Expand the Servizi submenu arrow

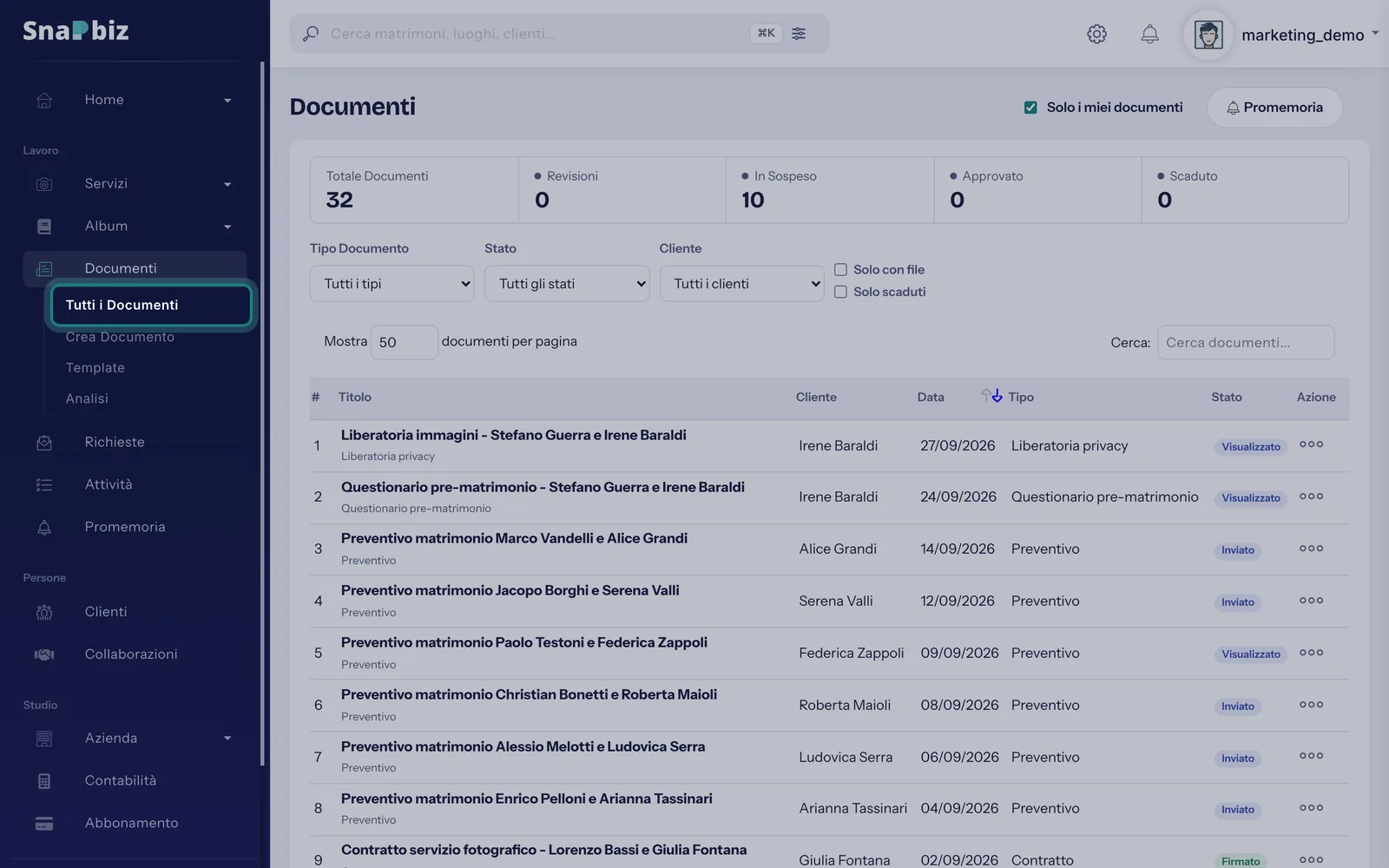click(x=227, y=185)
